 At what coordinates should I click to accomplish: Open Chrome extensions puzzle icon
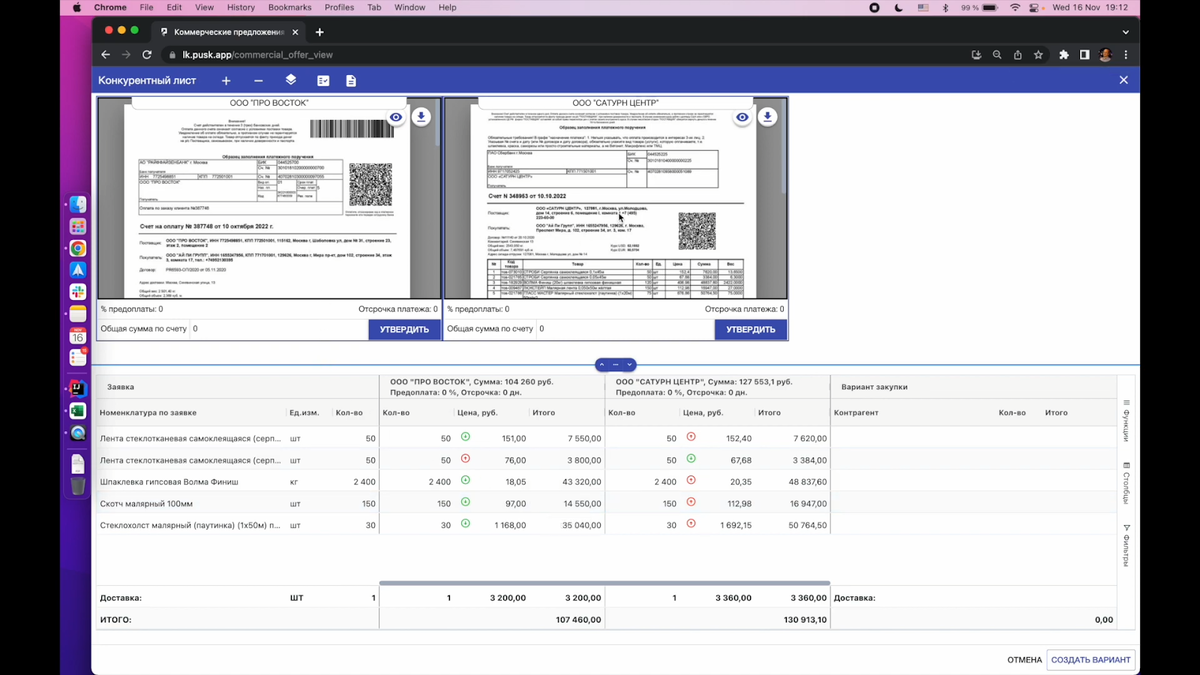[x=1064, y=55]
